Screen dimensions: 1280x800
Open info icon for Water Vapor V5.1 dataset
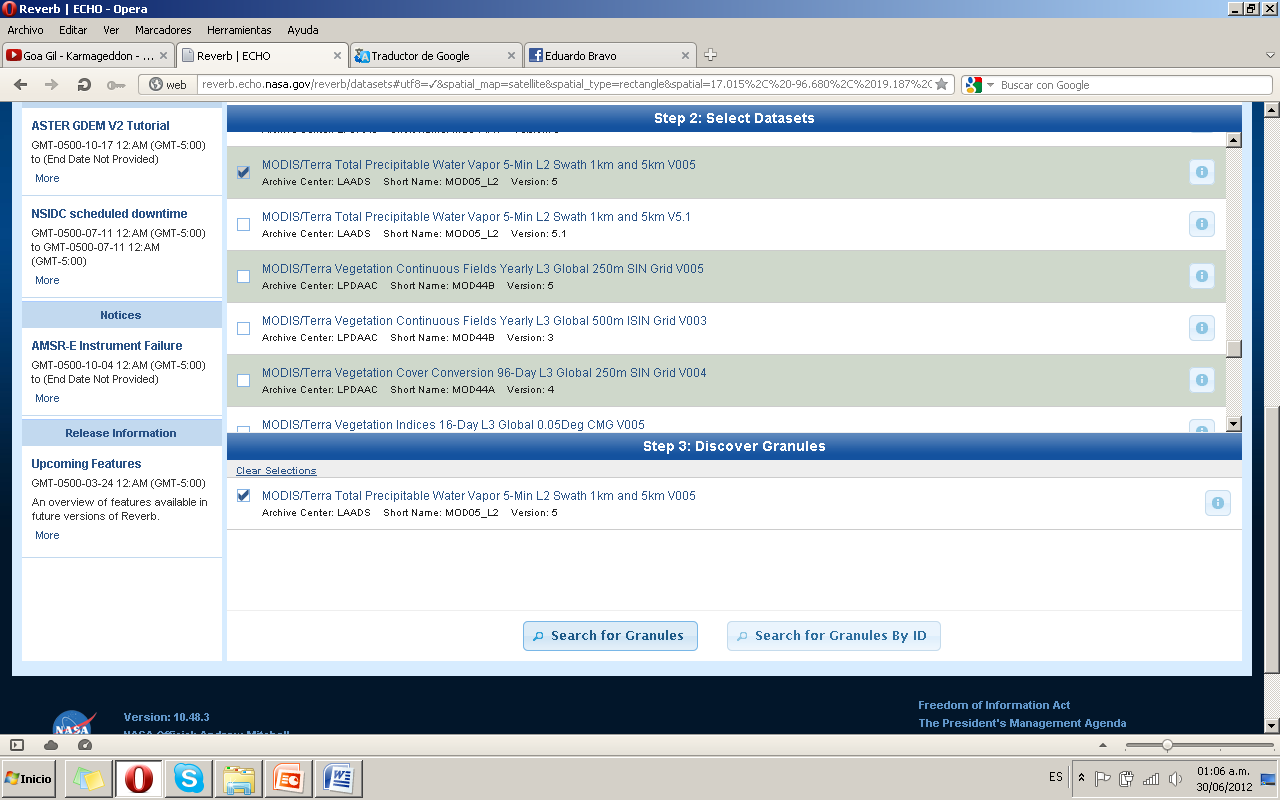coord(1202,224)
